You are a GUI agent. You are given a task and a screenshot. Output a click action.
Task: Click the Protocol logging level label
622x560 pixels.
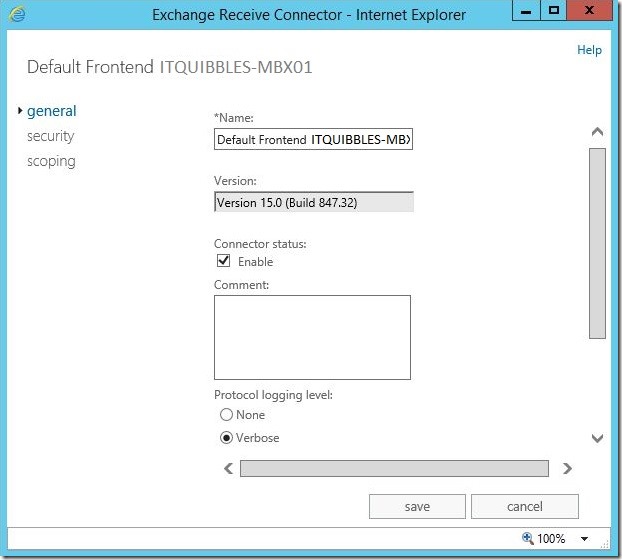[x=273, y=395]
